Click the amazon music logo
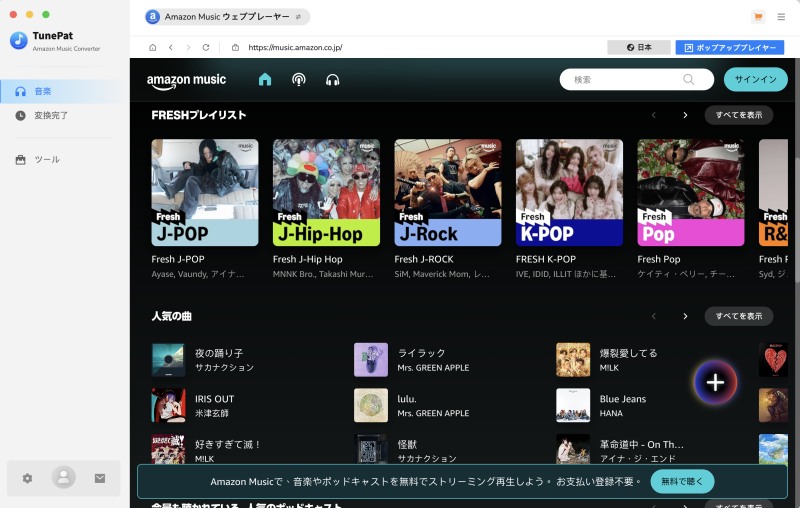 pos(186,81)
